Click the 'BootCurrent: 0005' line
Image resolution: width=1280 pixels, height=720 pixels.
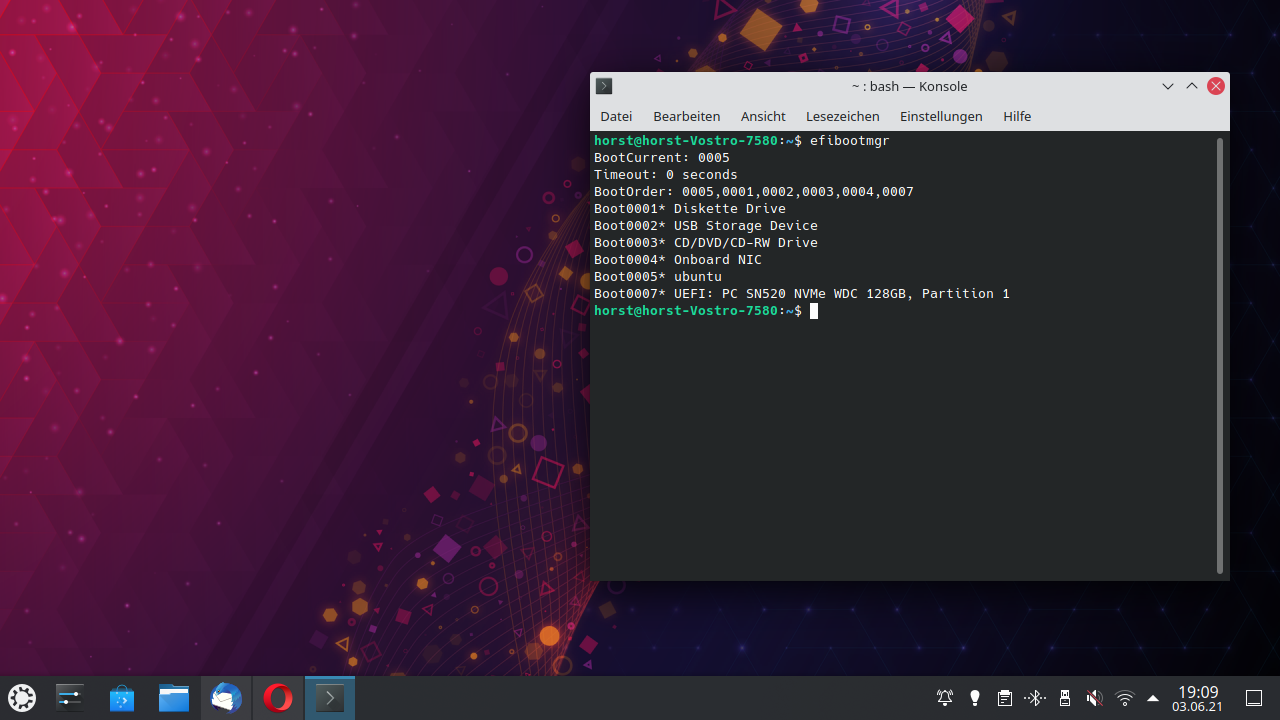click(x=662, y=158)
